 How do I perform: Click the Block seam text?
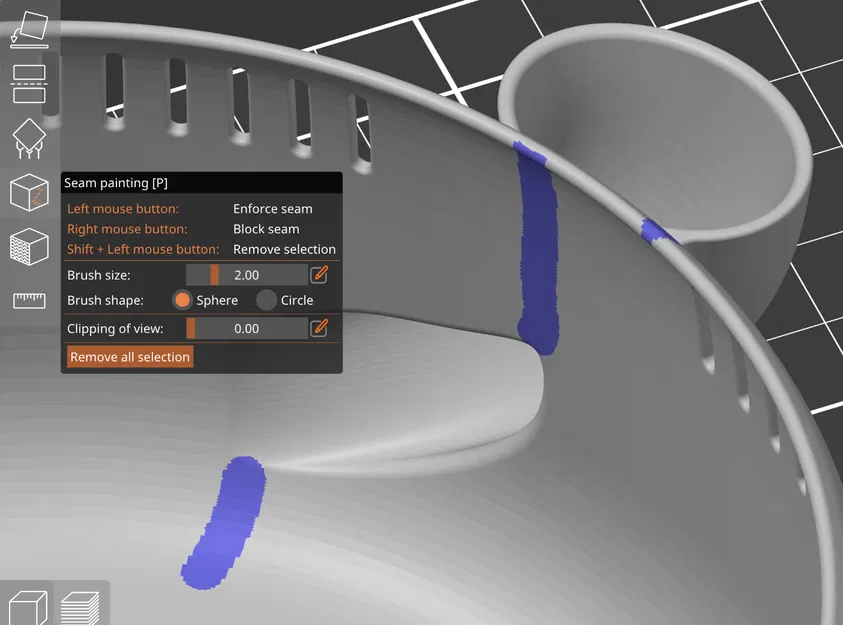tap(266, 229)
